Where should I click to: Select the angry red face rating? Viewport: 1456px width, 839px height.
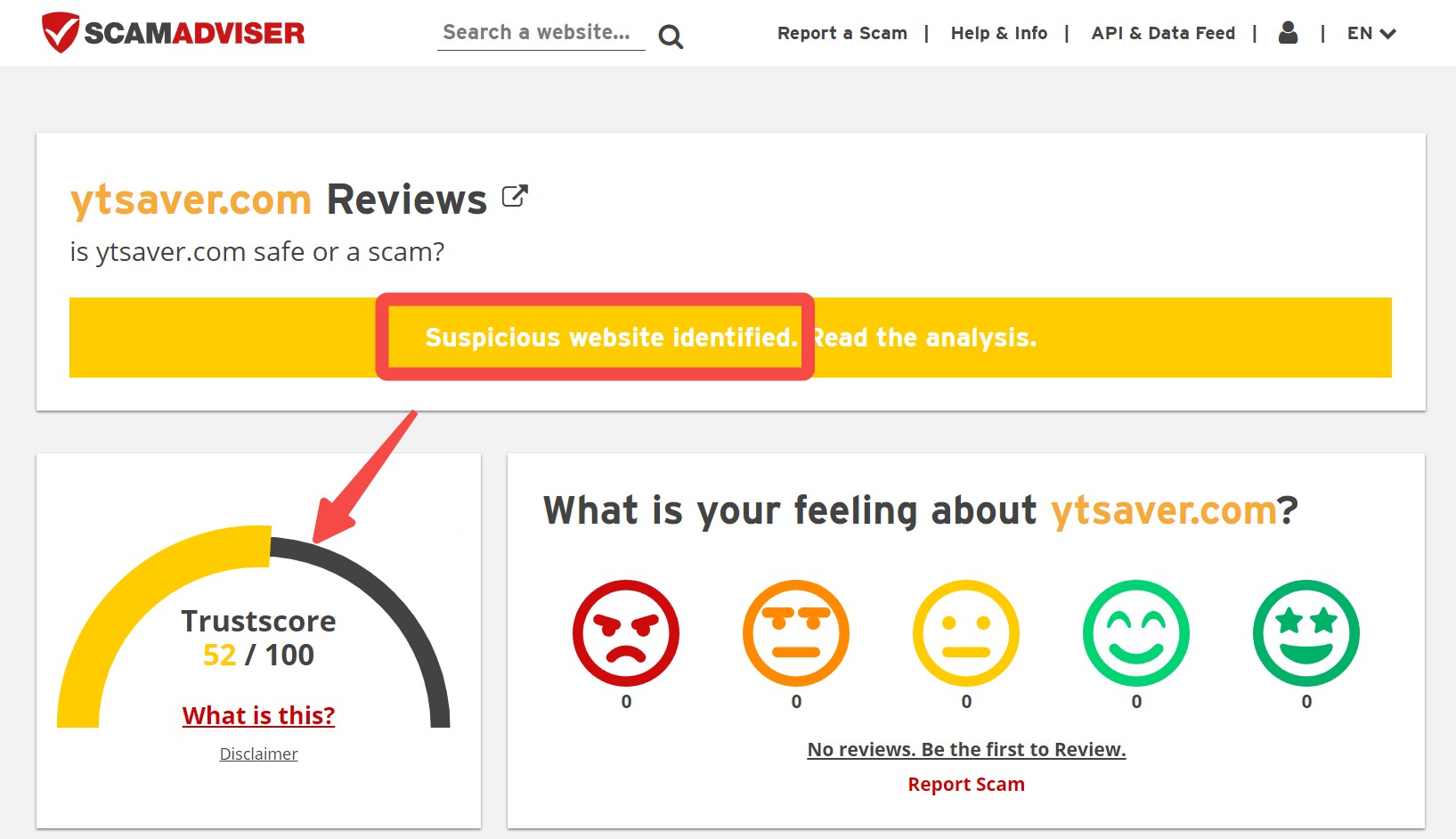tap(626, 633)
